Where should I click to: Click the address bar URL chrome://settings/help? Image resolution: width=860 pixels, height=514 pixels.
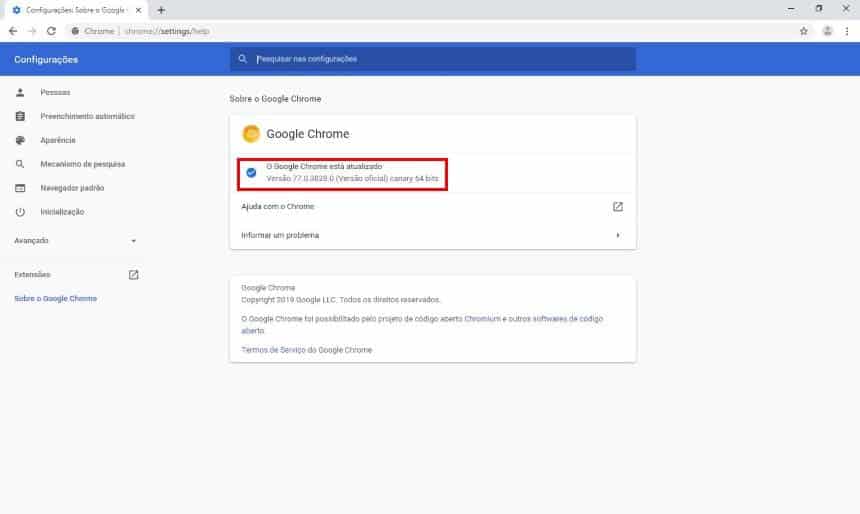[x=167, y=31]
